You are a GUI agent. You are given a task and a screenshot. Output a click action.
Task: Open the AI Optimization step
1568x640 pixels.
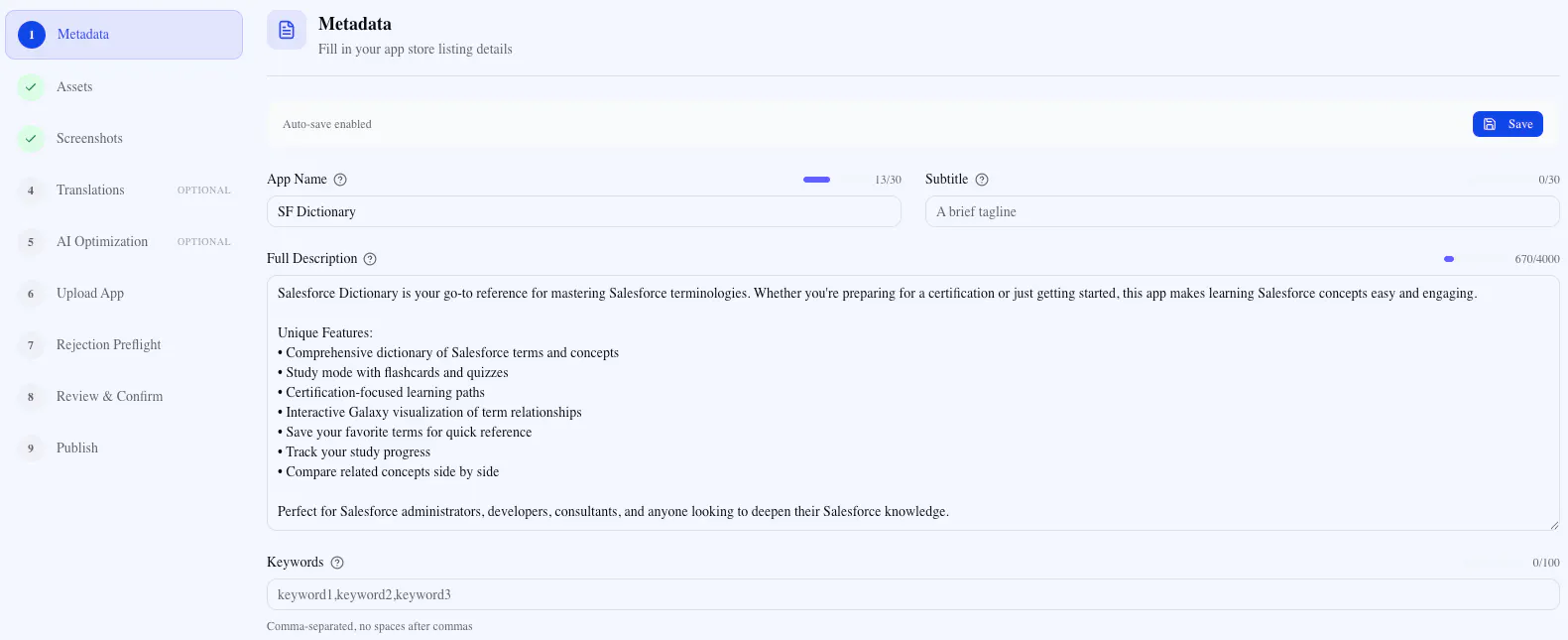point(124,241)
